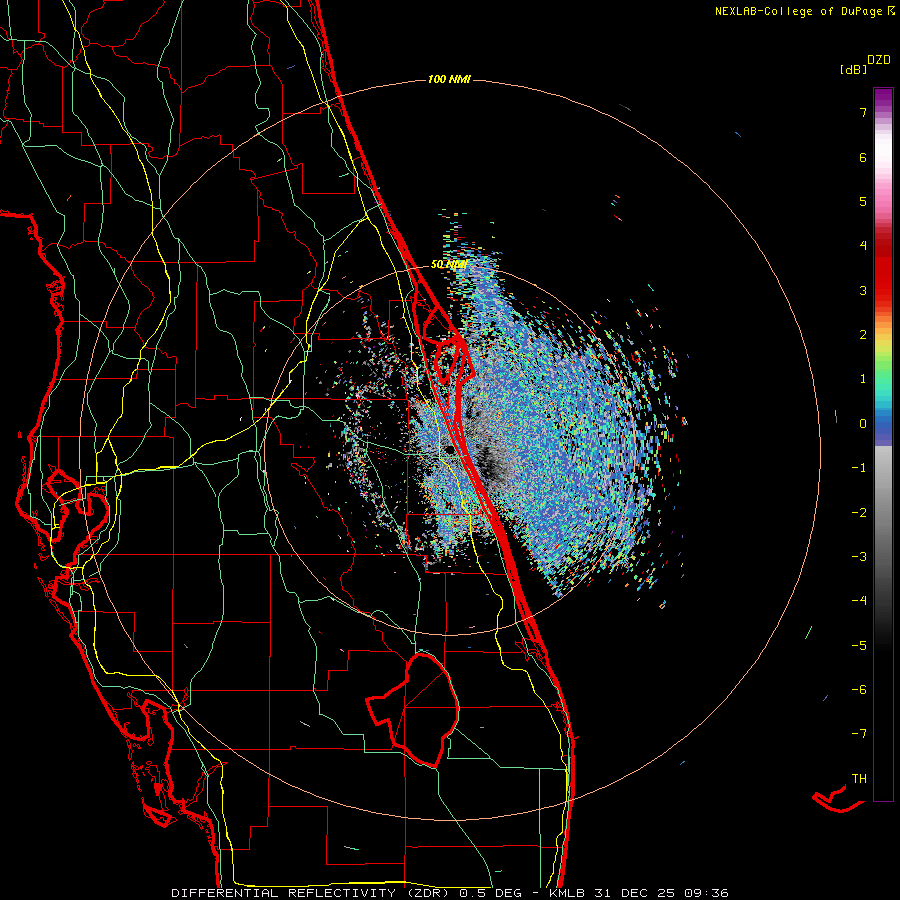Click the 31 DEC 25 date in caption
This screenshot has height=900, width=900.
point(637,893)
